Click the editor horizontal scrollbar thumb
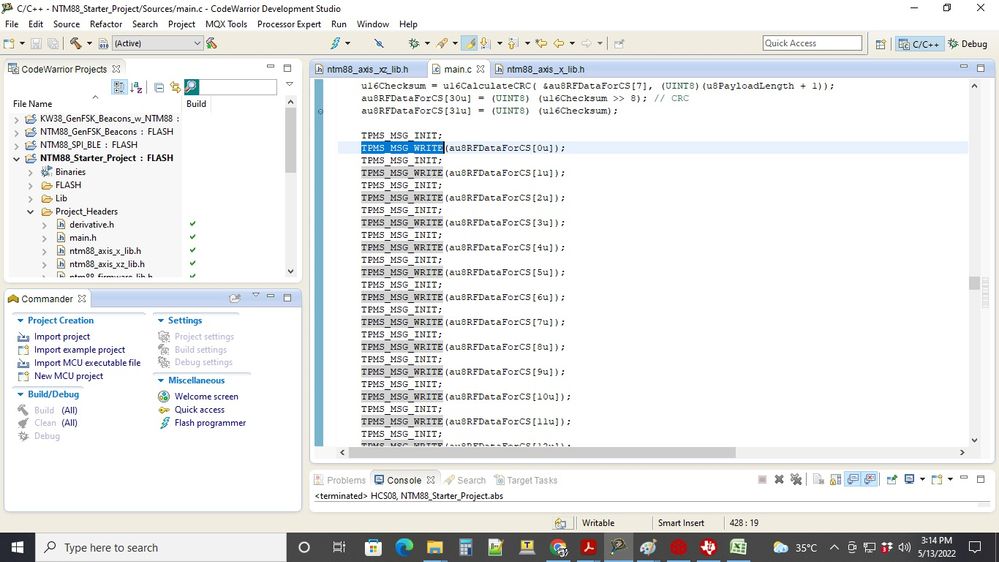 (x=542, y=452)
